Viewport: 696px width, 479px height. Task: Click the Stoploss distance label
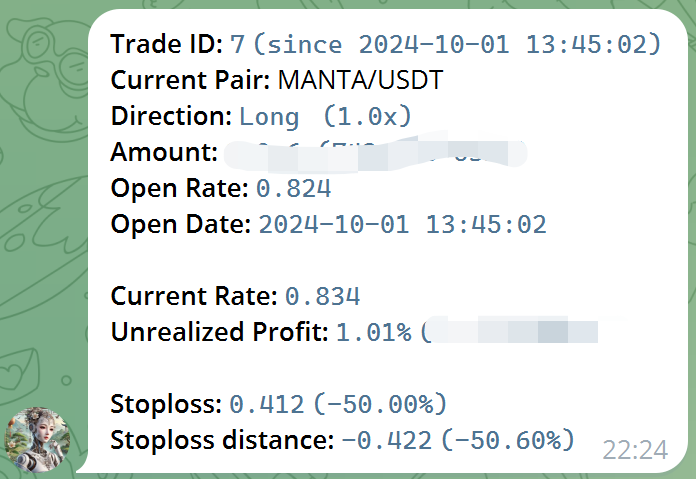point(222,440)
